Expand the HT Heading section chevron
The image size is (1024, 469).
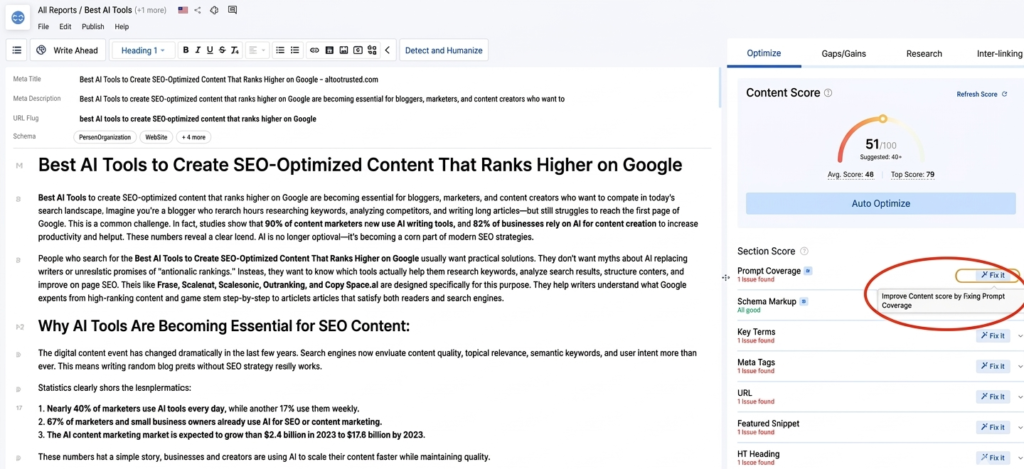(1019, 458)
